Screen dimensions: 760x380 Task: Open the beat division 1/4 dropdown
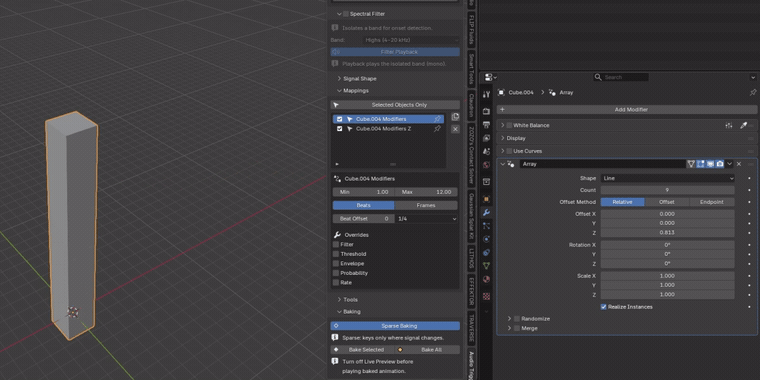[x=426, y=219]
